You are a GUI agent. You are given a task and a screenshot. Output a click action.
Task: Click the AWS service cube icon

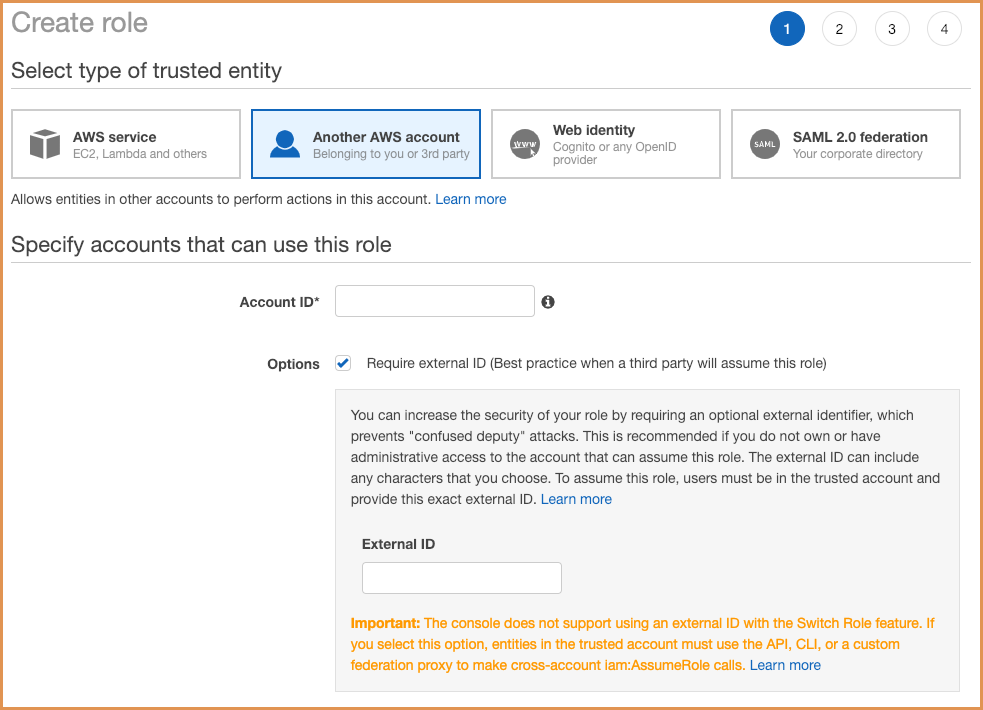pyautogui.click(x=45, y=144)
